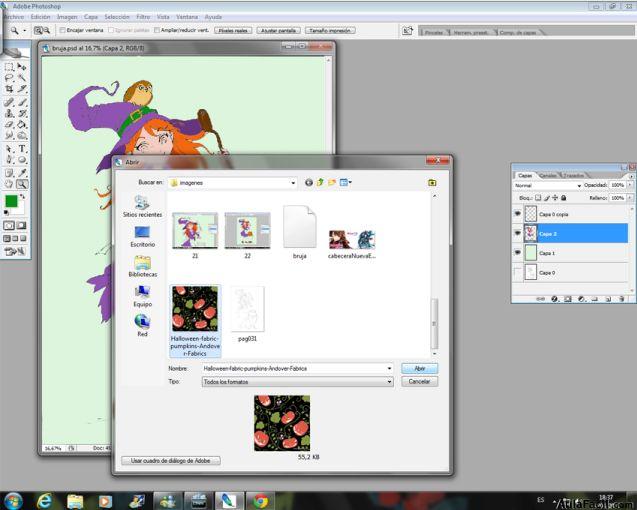Click the Abrir button
This screenshot has height=510, width=637.
pos(420,369)
